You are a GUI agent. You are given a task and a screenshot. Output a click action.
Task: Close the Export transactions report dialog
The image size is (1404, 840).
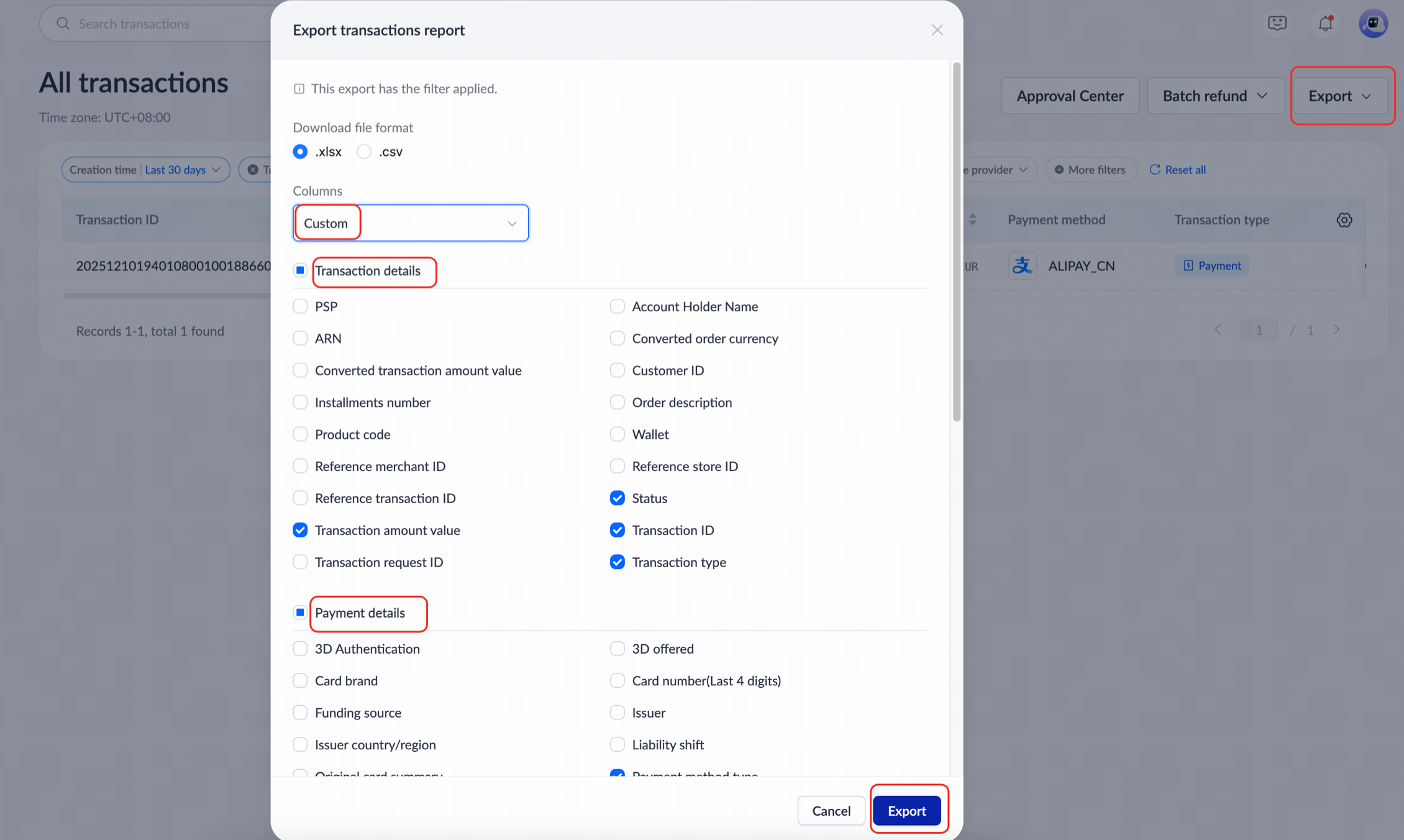click(937, 30)
